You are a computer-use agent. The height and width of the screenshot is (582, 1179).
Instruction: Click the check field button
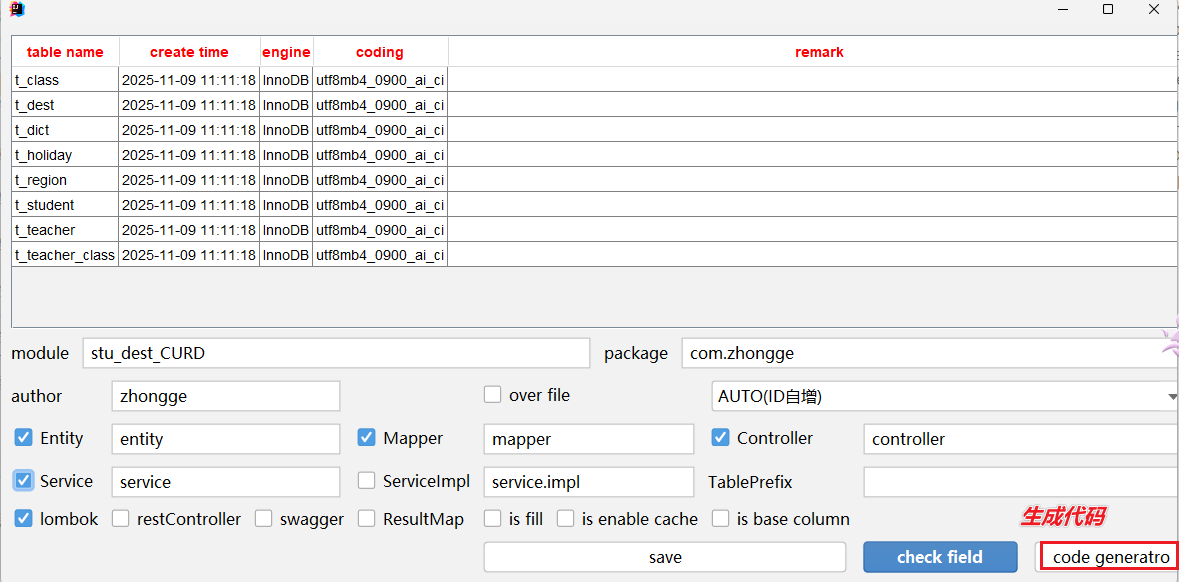(939, 557)
